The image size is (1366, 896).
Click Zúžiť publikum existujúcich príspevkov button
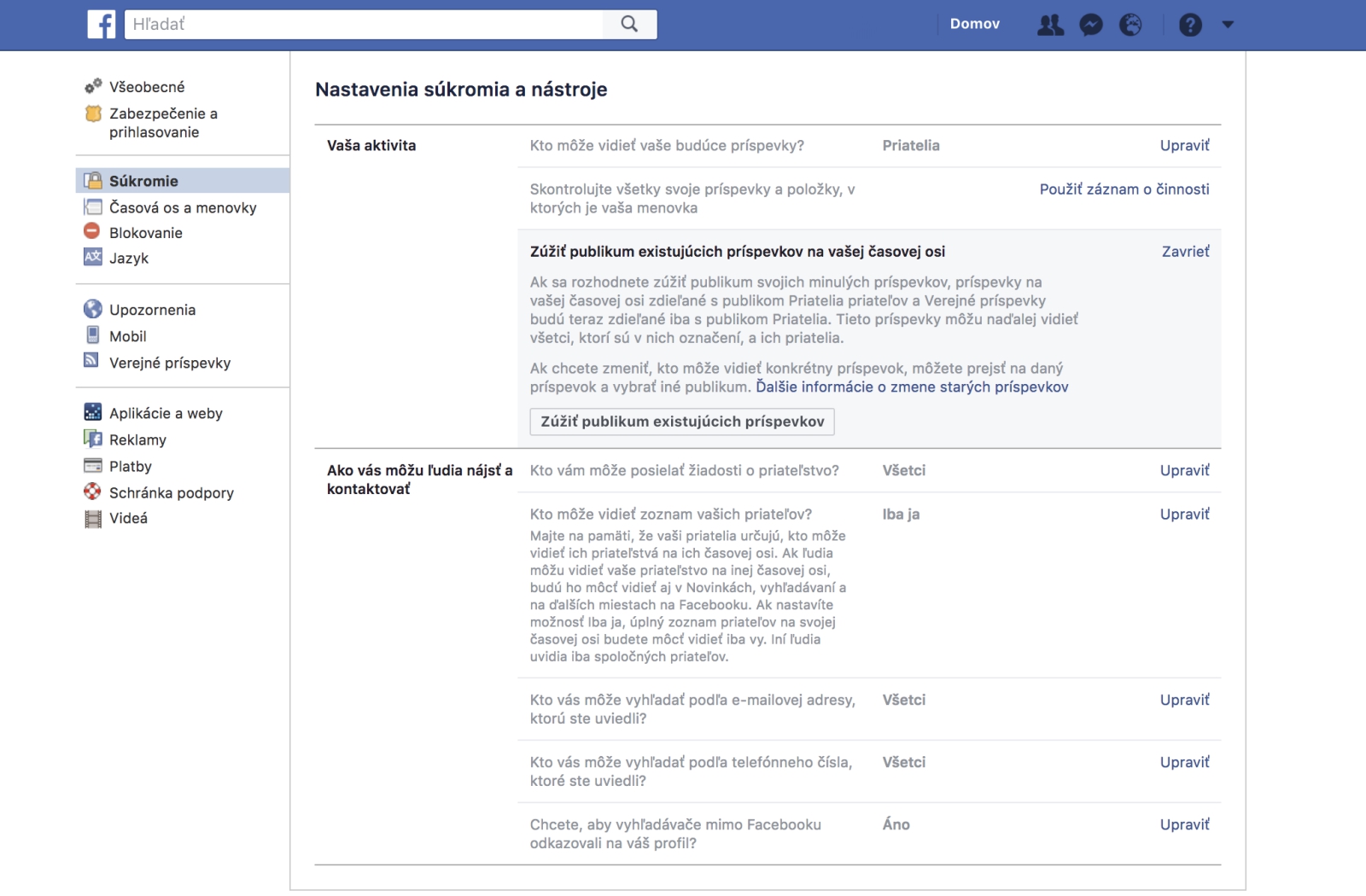(682, 422)
